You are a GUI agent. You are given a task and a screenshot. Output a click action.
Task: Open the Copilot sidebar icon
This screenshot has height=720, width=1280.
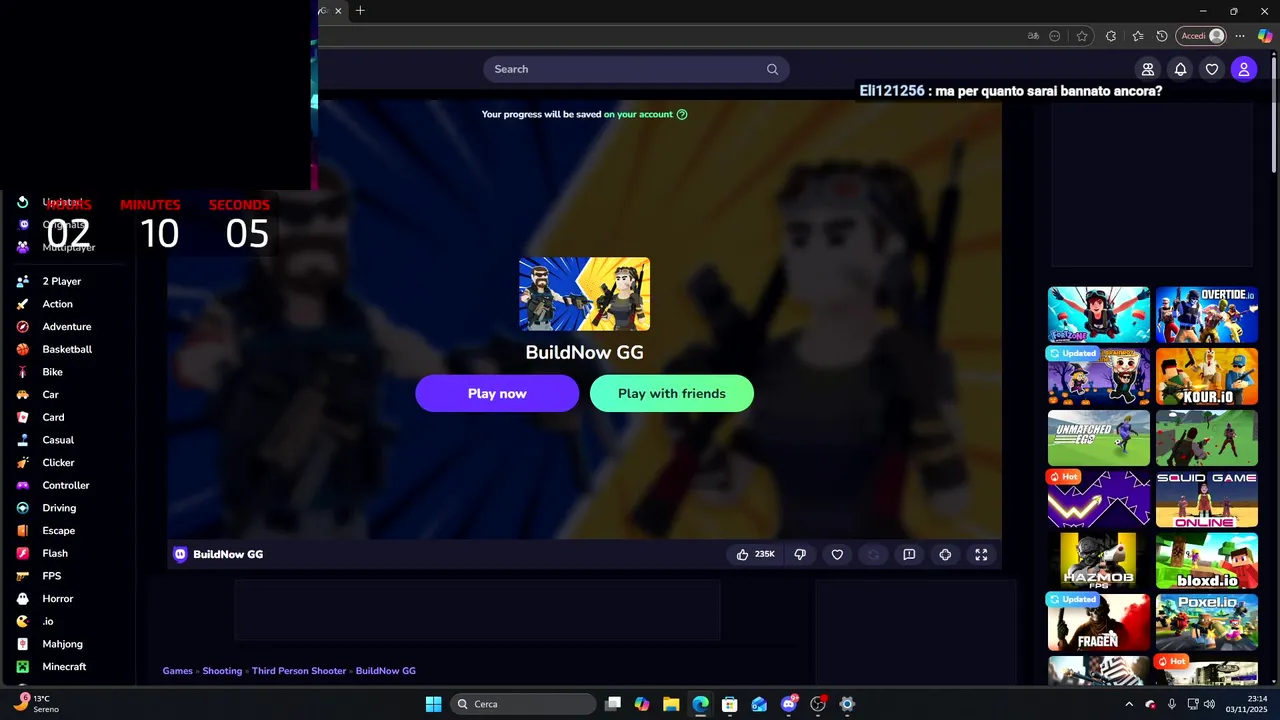pyautogui.click(x=1265, y=36)
